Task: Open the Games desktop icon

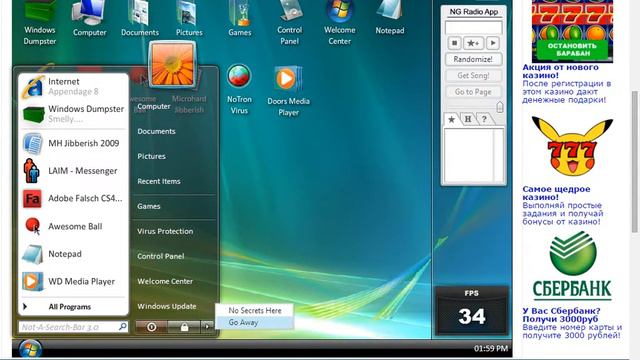Action: tap(240, 18)
